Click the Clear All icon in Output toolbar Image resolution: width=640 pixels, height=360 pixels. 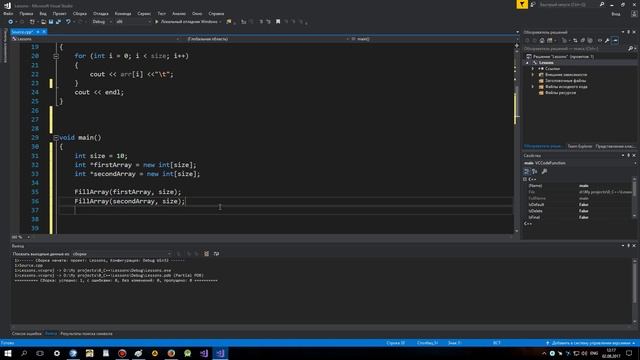click(x=207, y=254)
